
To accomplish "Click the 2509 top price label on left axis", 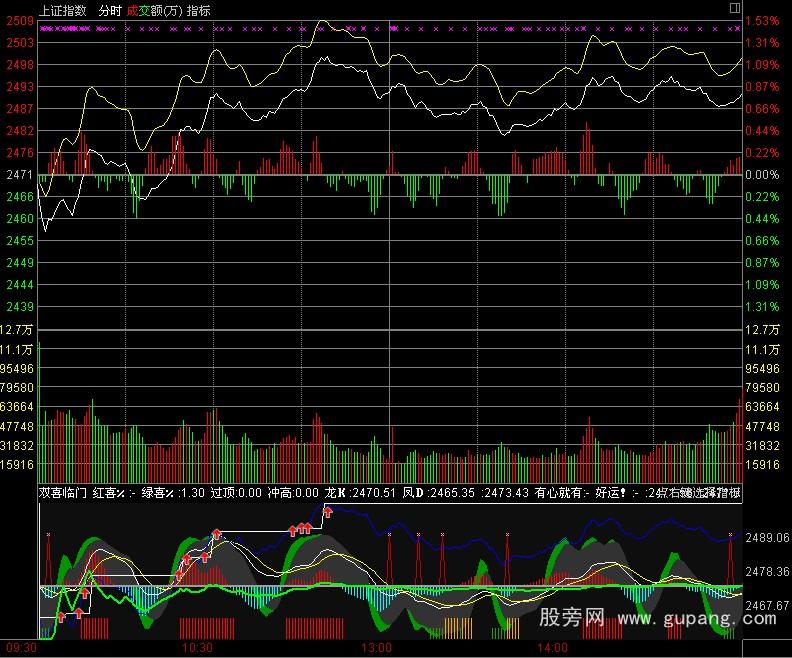I will (20, 21).
